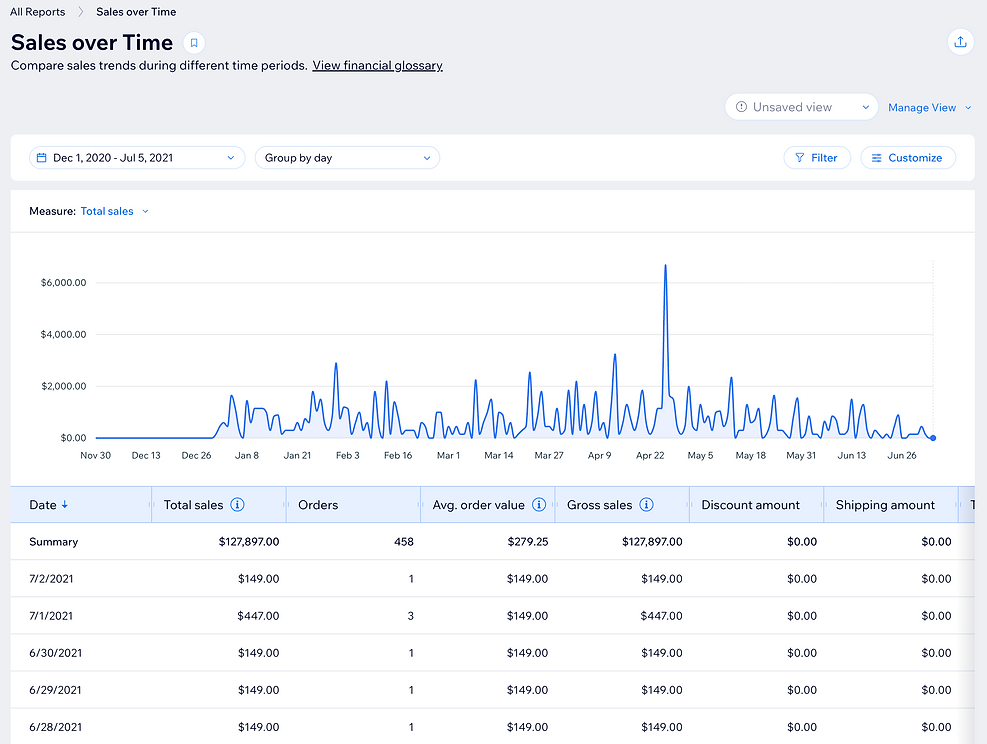Click the Unsaved view warning icon

click(742, 107)
